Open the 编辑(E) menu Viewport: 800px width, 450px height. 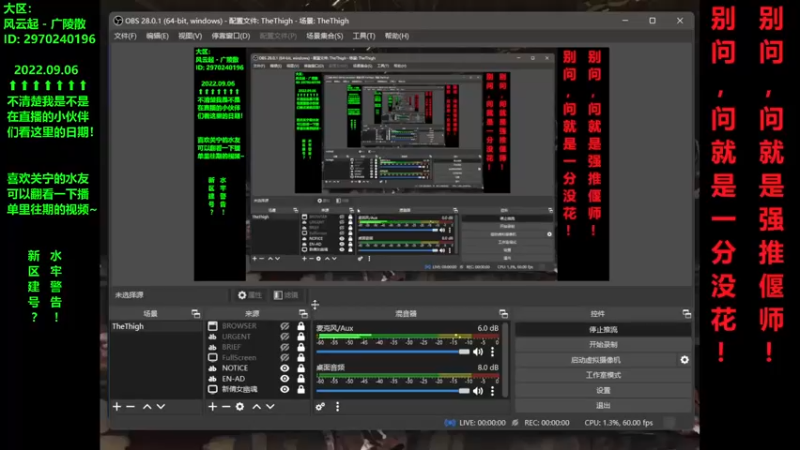157,36
